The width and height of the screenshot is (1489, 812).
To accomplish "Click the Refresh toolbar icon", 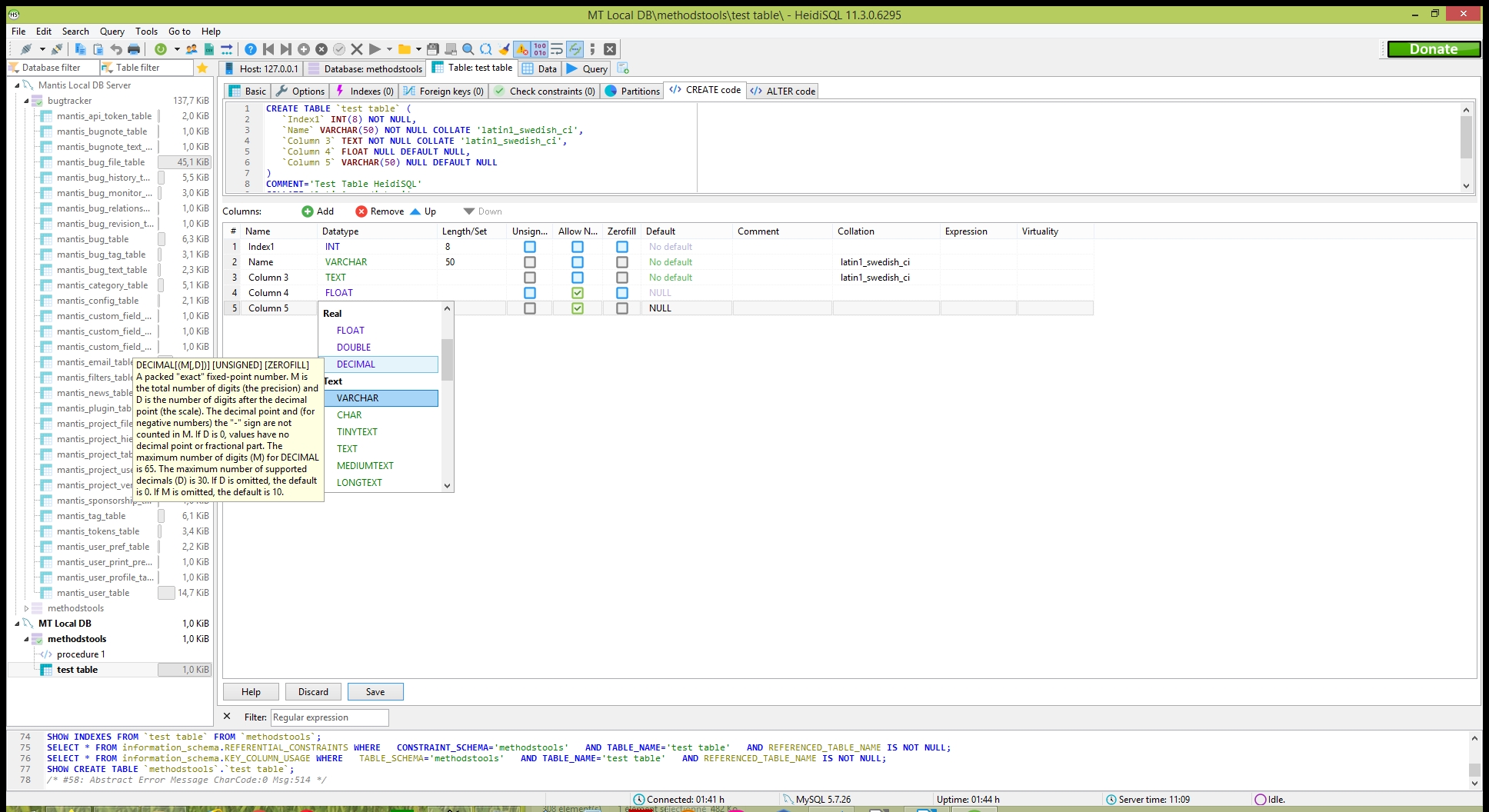I will pos(160,49).
